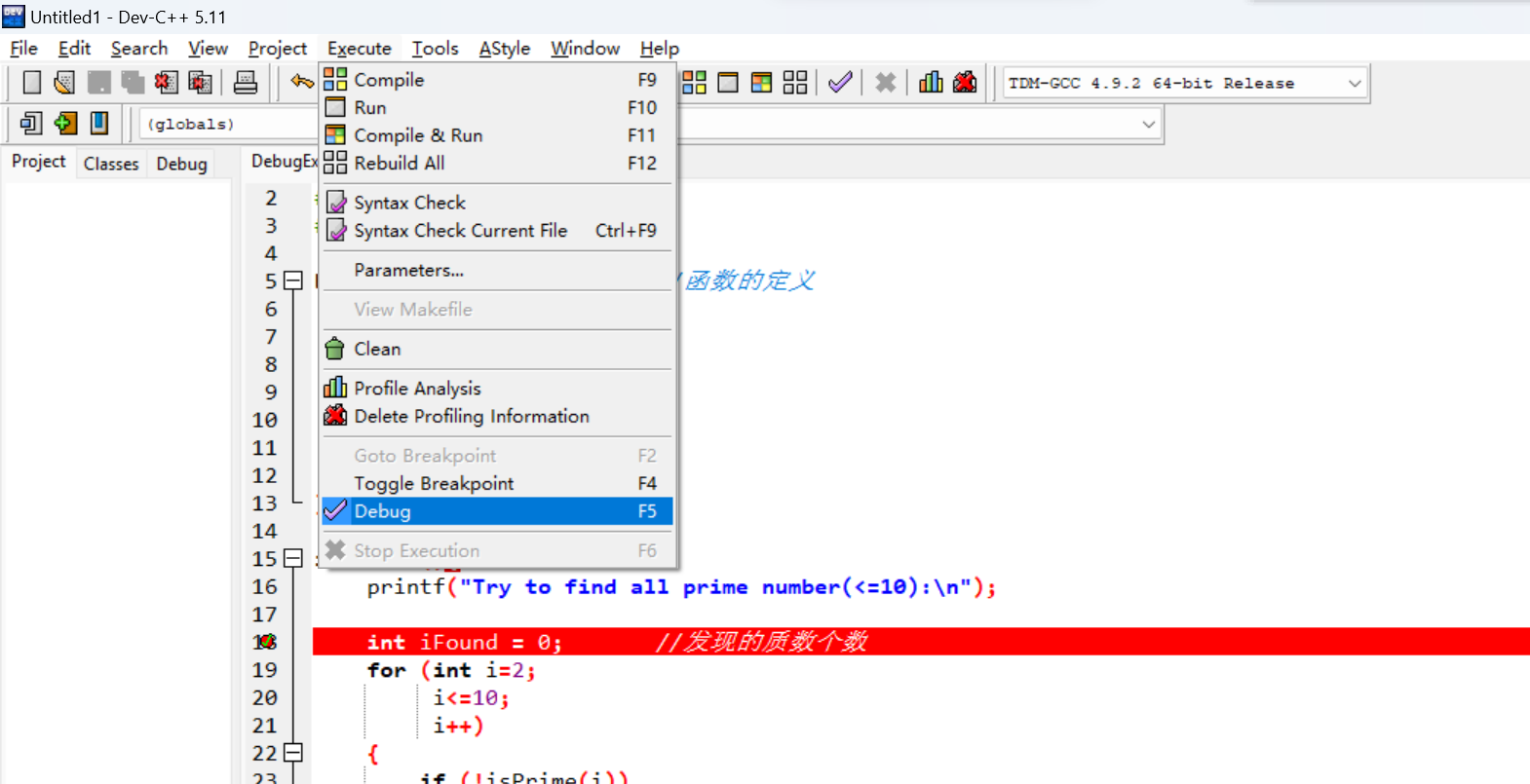Open the compiler set TDM-GCC dropdown
The width and height of the screenshot is (1530, 784).
click(x=1355, y=83)
